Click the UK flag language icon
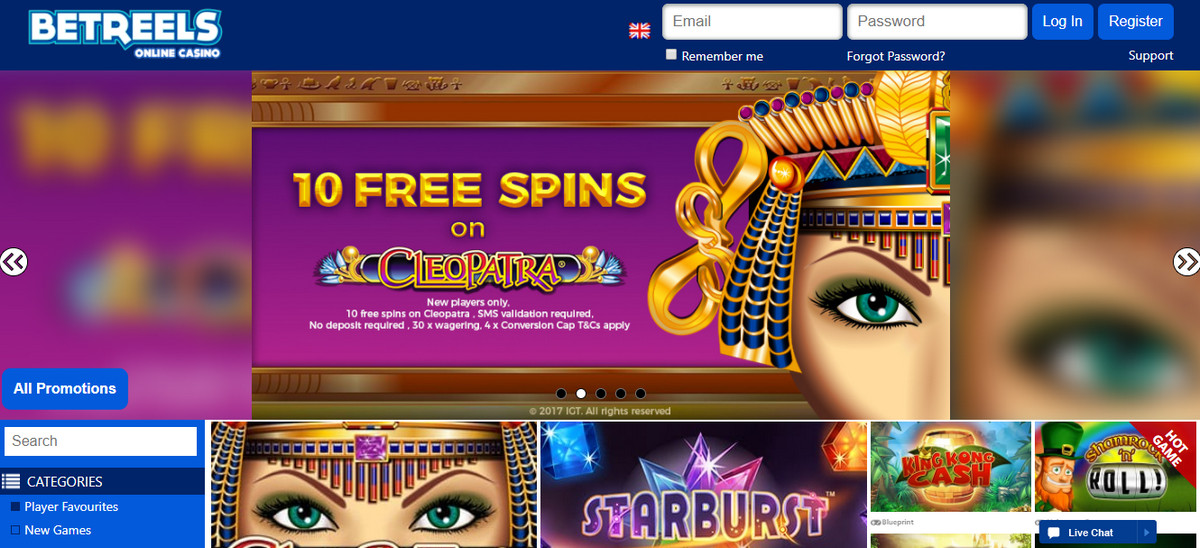 (x=639, y=30)
